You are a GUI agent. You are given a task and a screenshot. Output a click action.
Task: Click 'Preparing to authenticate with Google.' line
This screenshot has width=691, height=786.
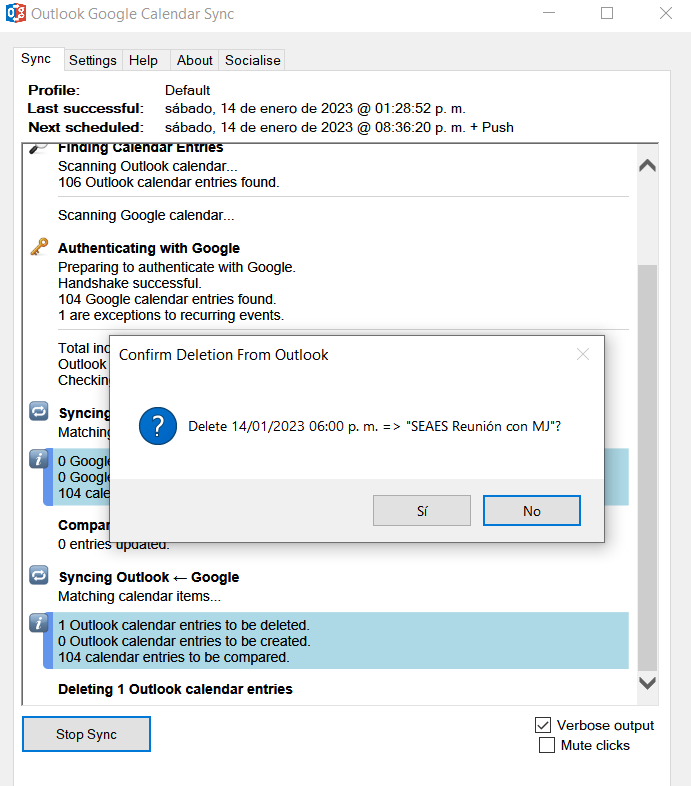point(177,267)
